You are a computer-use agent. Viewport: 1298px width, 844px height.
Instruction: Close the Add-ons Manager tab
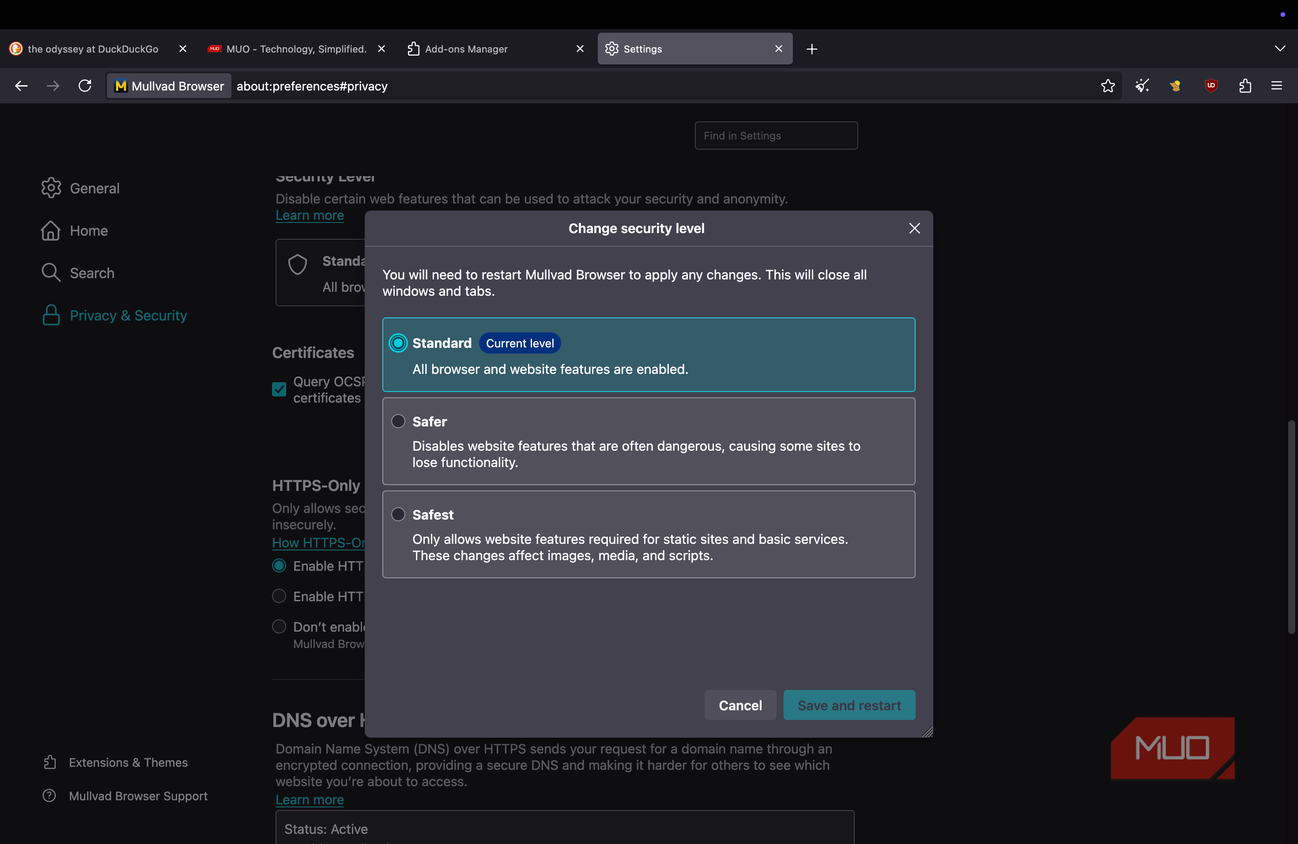[580, 49]
